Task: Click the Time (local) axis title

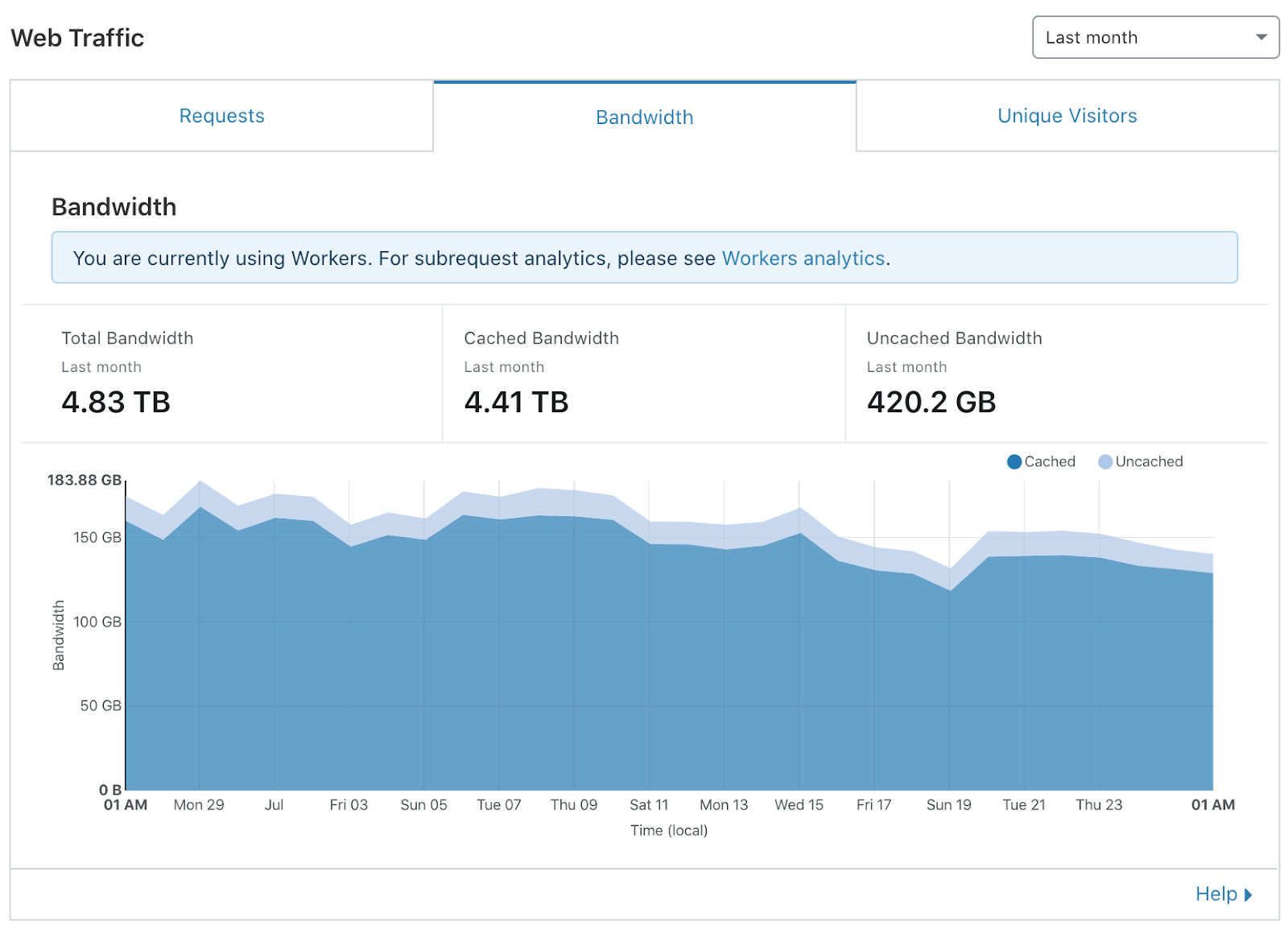Action: coord(669,830)
